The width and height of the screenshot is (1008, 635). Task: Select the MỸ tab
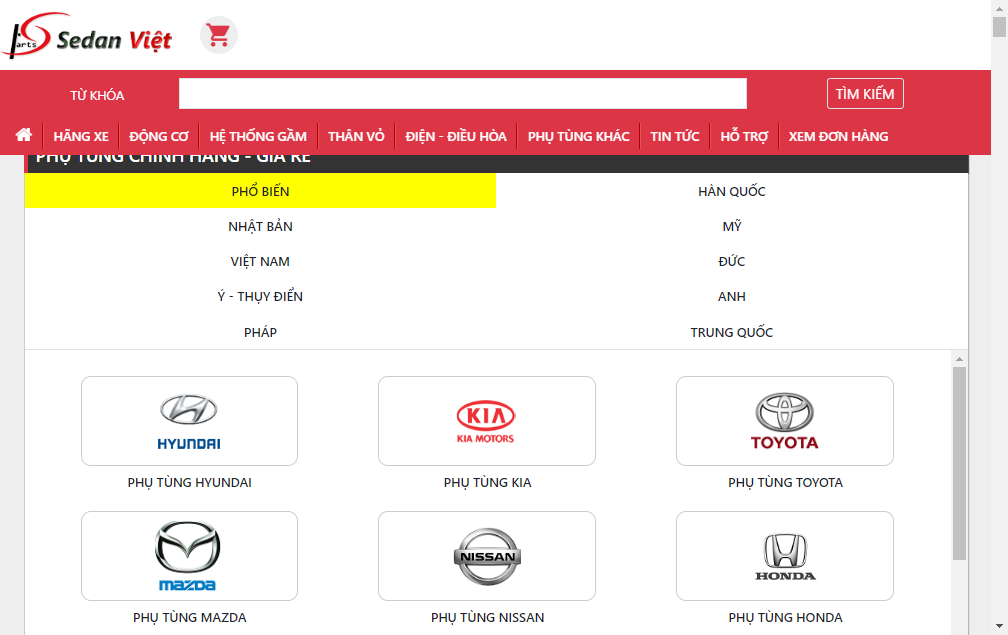click(732, 226)
